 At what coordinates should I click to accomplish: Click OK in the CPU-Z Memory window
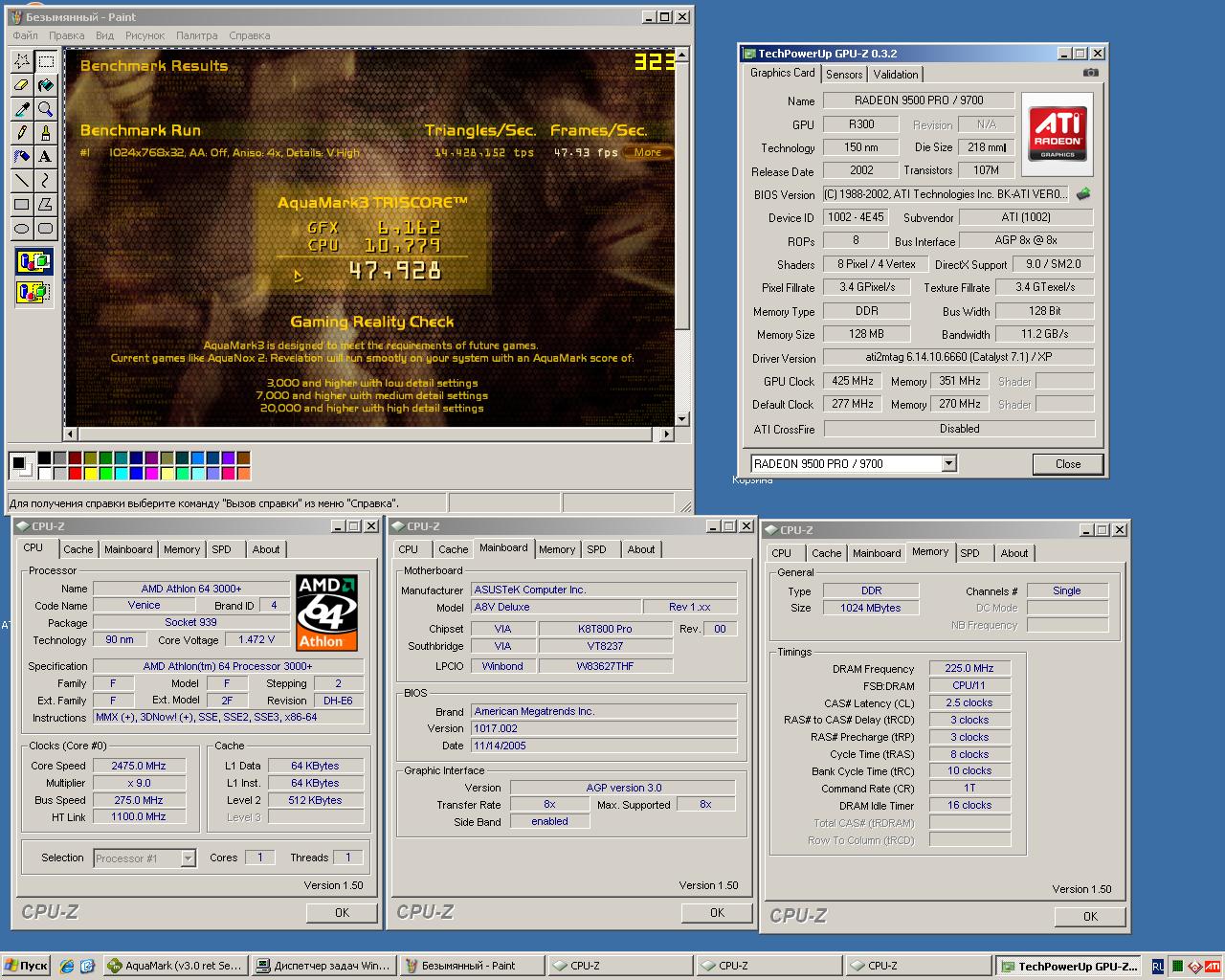[1090, 917]
